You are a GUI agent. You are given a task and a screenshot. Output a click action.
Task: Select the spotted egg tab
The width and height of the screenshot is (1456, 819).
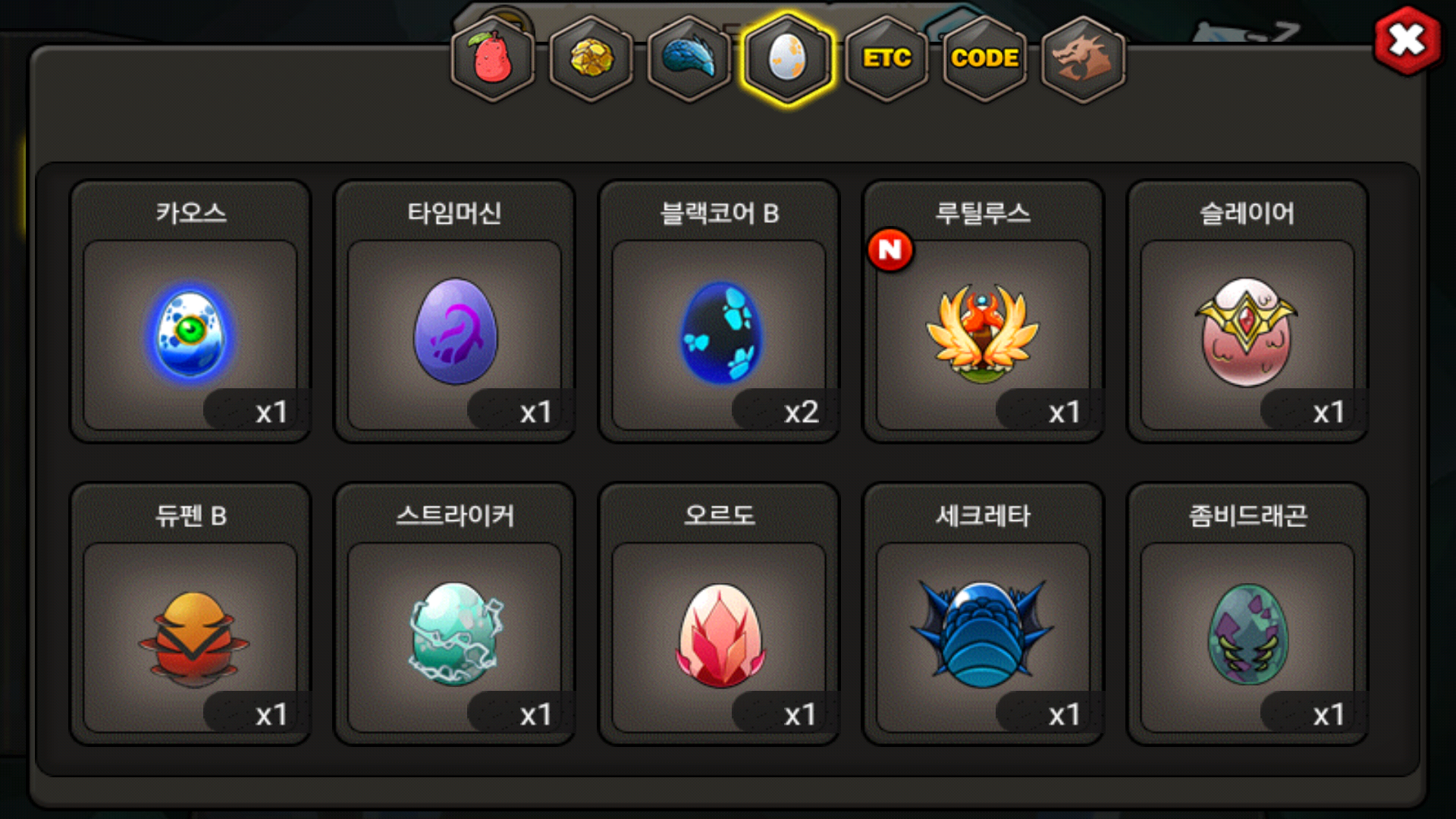[788, 58]
